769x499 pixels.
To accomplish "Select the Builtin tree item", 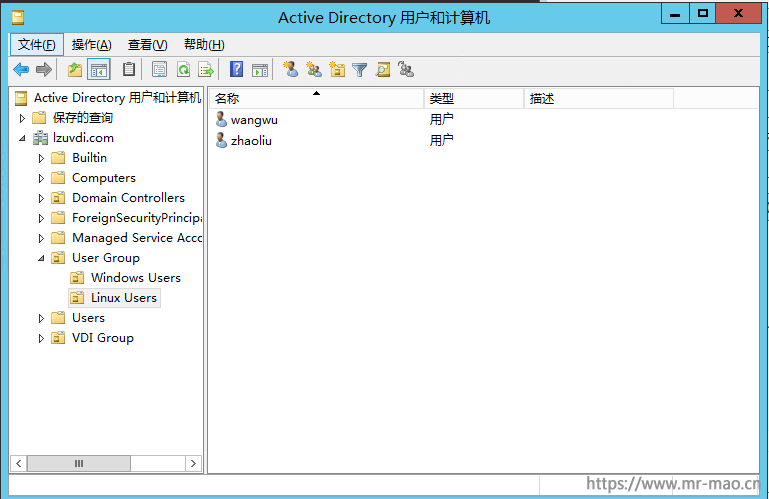I will [x=89, y=158].
